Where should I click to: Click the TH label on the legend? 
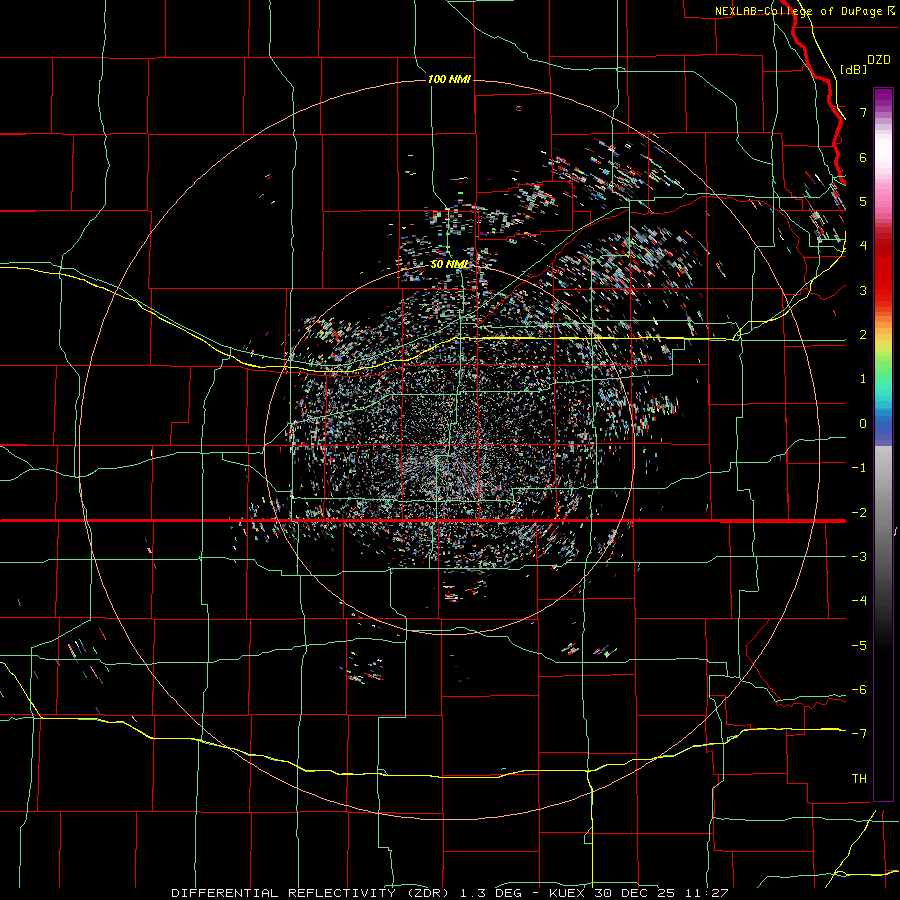pyautogui.click(x=859, y=779)
